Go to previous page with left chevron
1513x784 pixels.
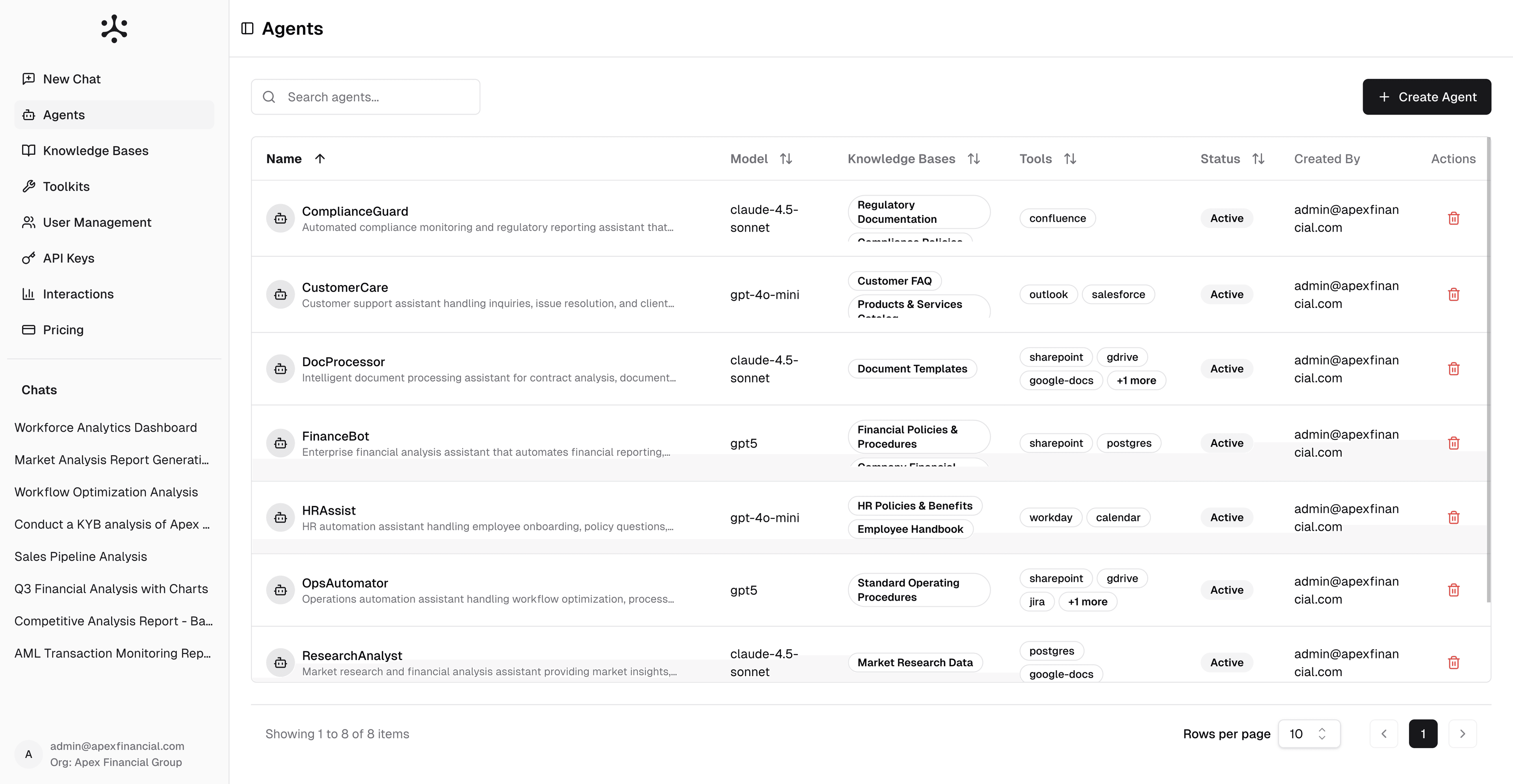(x=1384, y=734)
